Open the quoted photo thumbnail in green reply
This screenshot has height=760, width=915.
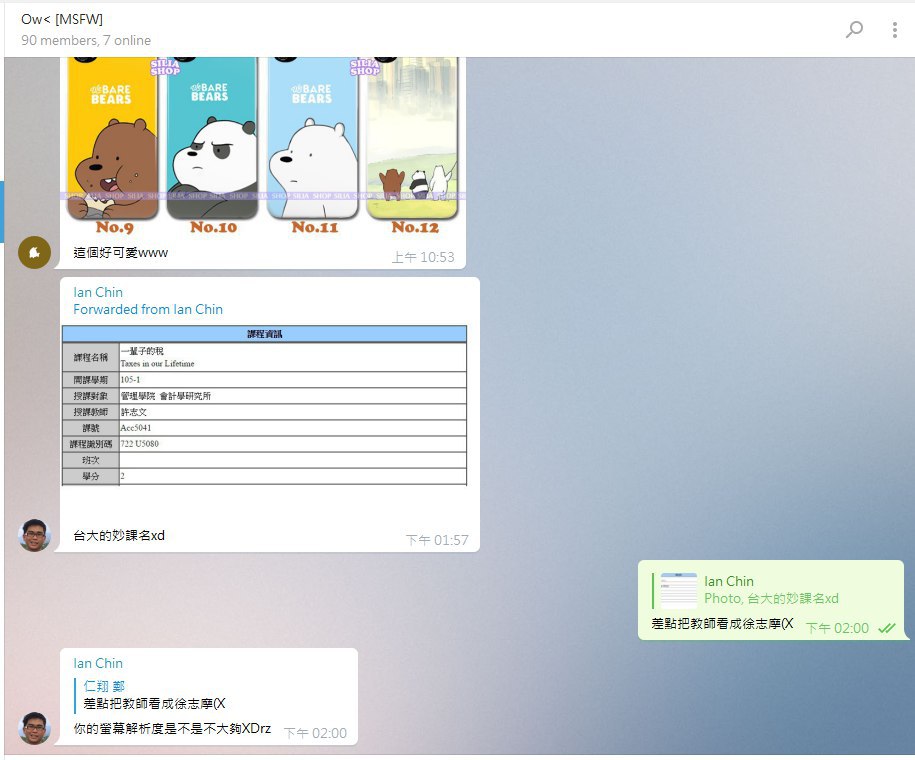click(679, 590)
